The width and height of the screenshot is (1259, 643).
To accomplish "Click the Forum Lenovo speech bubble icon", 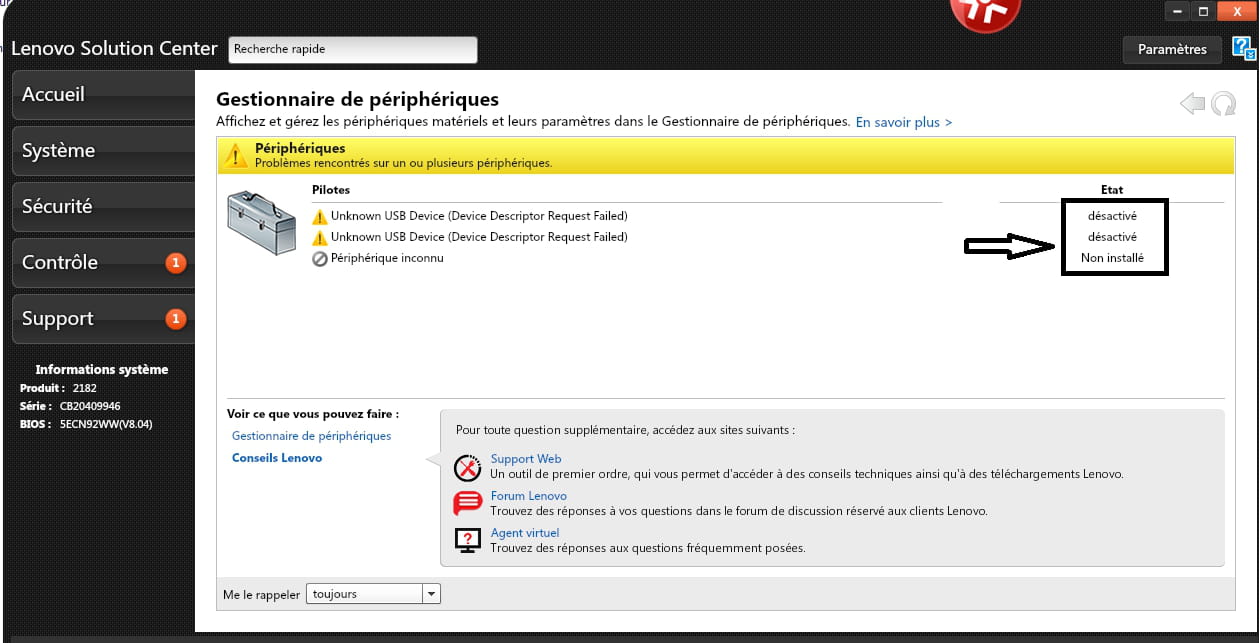I will pyautogui.click(x=468, y=503).
